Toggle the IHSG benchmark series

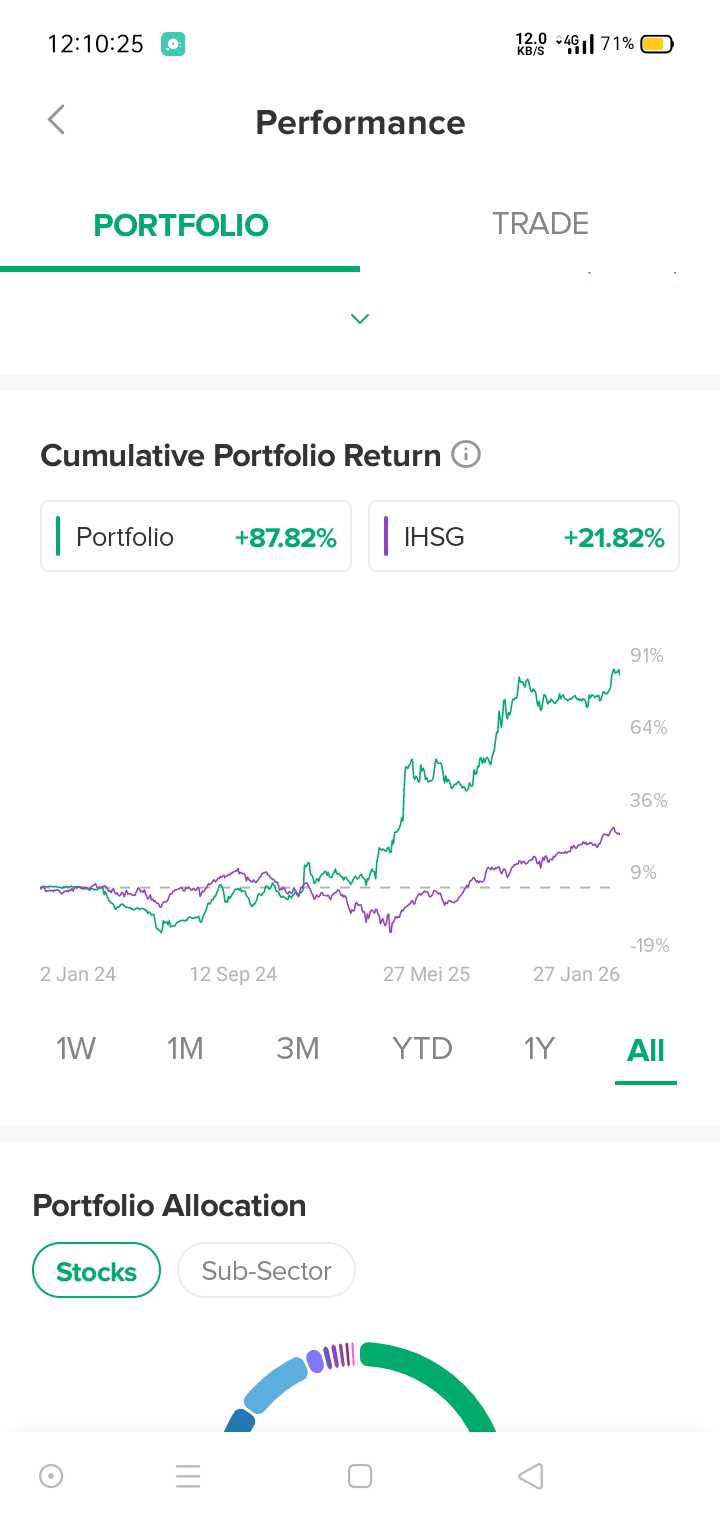click(524, 537)
